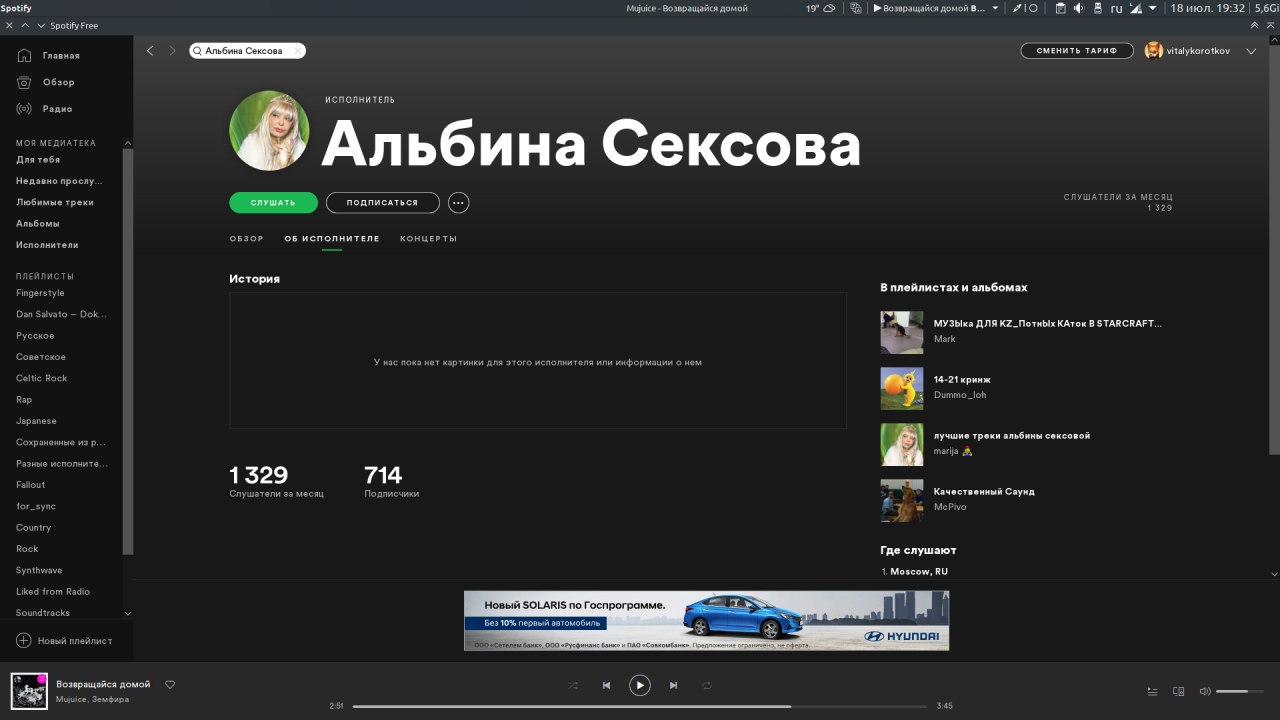This screenshot has width=1280, height=720.
Task: Open system volume tray icon
Action: [x=1078, y=8]
